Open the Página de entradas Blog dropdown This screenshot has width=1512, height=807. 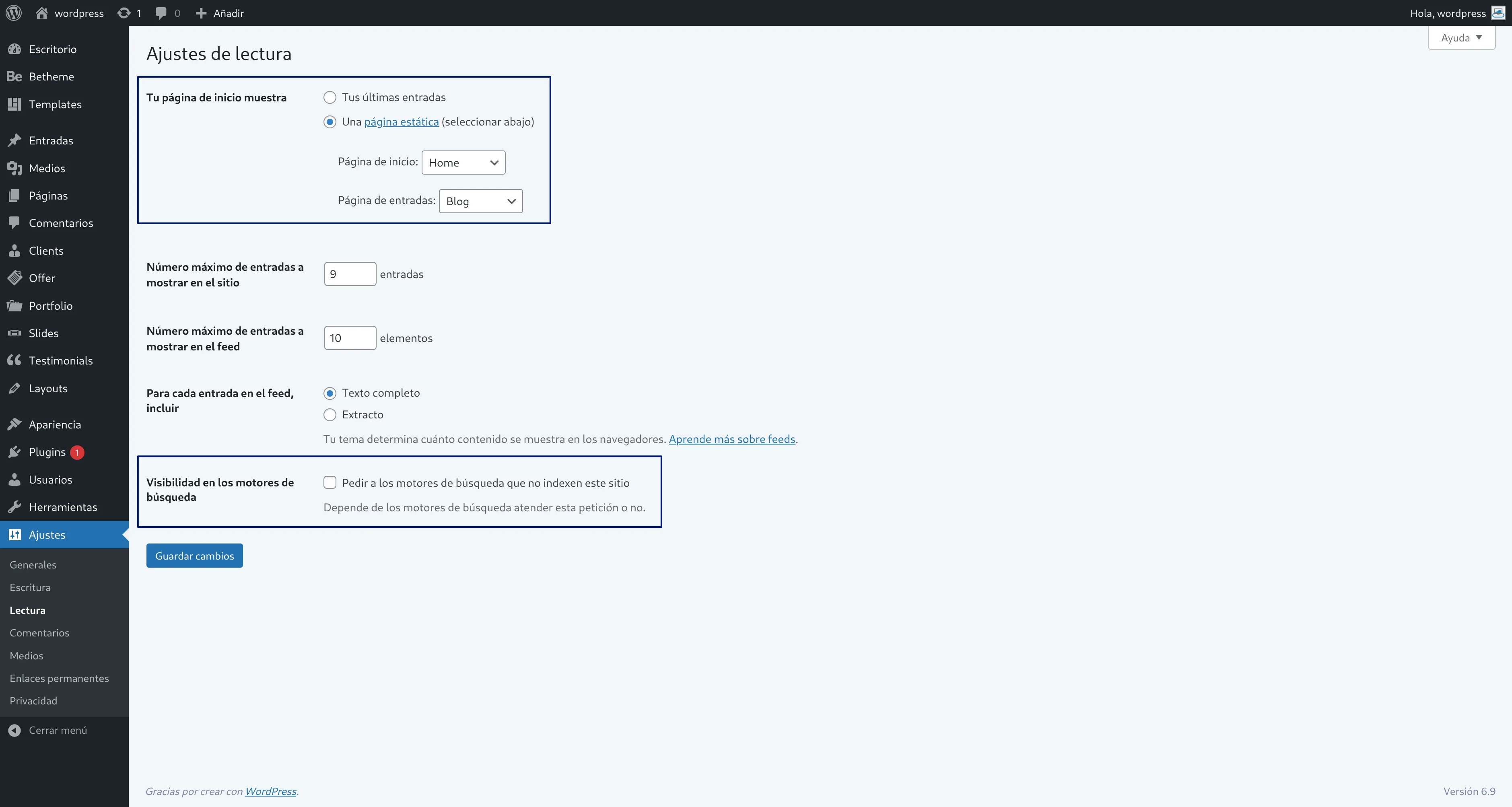(x=480, y=201)
